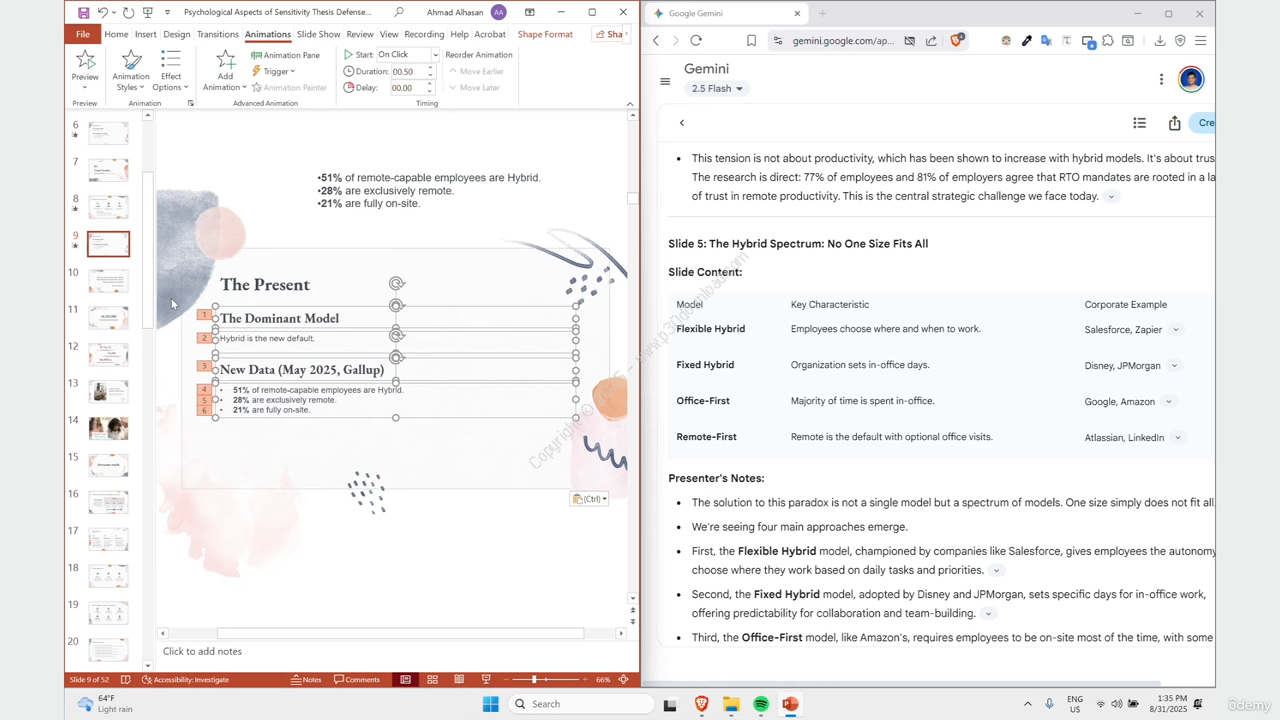The width and height of the screenshot is (1280, 720).
Task: Open the Transitions ribbon tab
Action: pyautogui.click(x=217, y=34)
